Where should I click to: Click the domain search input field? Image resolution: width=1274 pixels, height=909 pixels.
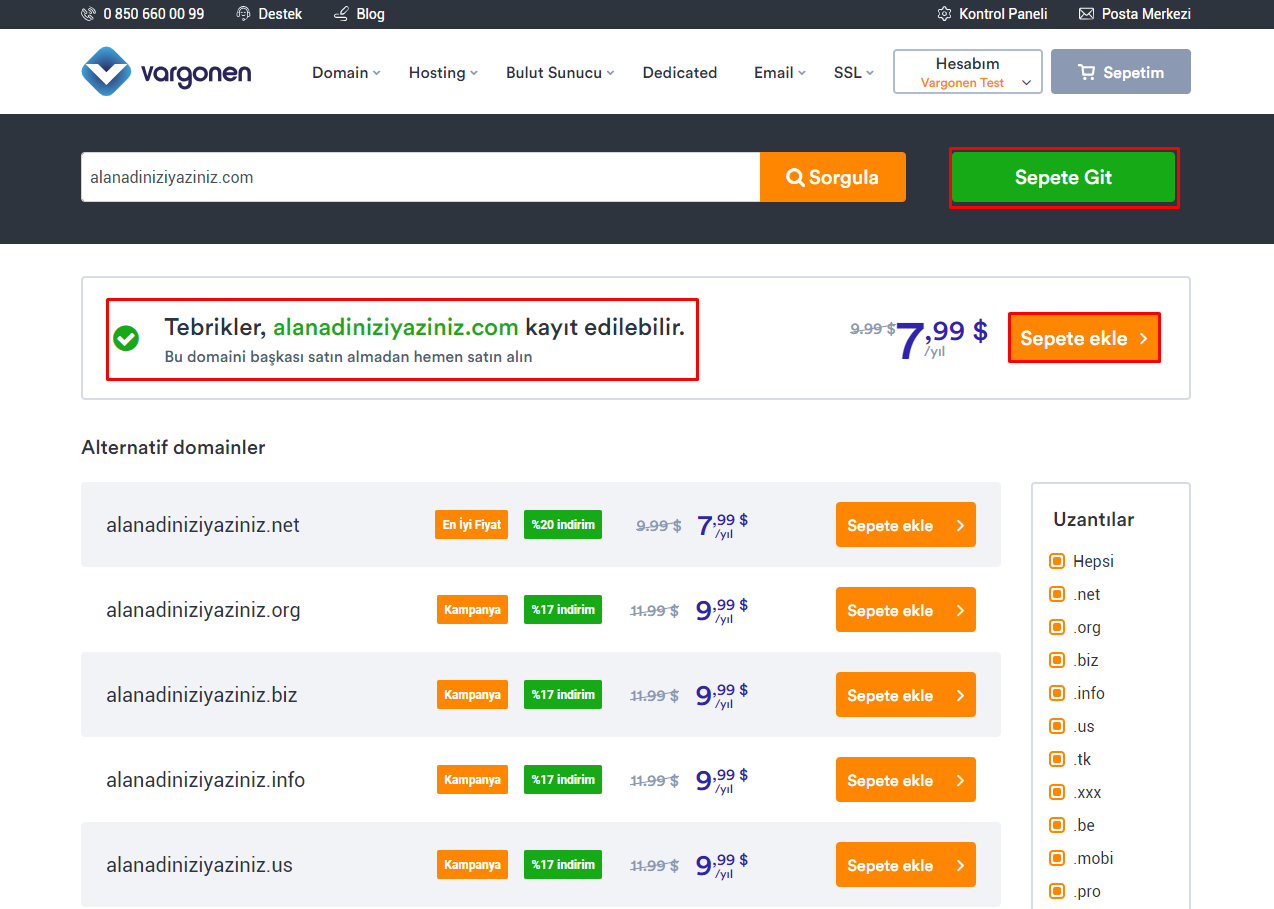(420, 177)
